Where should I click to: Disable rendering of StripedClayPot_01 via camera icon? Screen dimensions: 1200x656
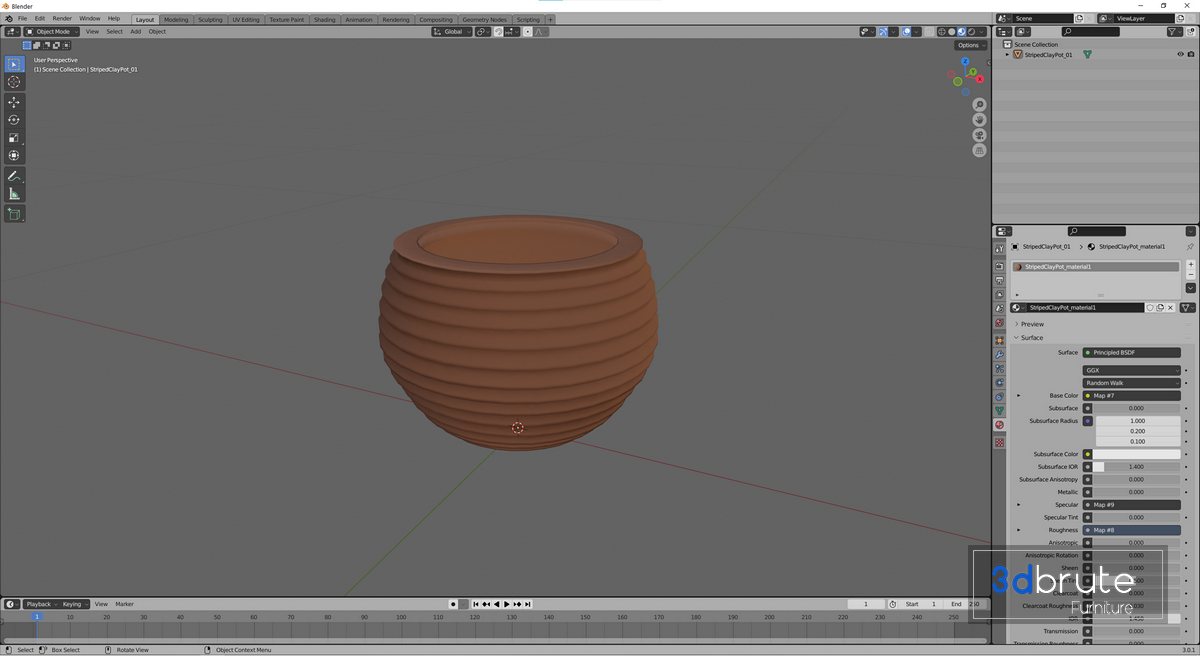[1190, 55]
